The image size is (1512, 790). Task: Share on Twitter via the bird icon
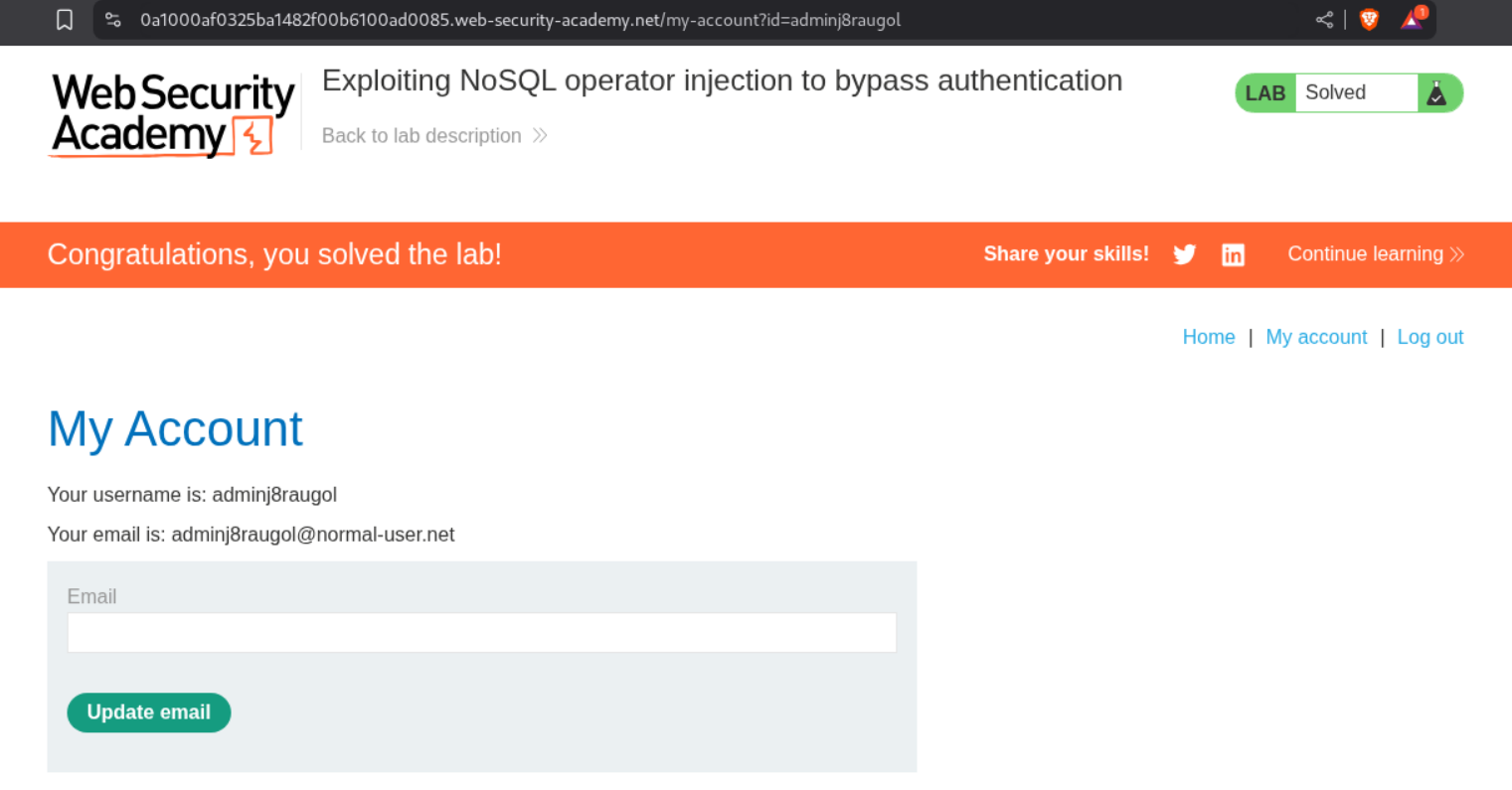(1184, 254)
